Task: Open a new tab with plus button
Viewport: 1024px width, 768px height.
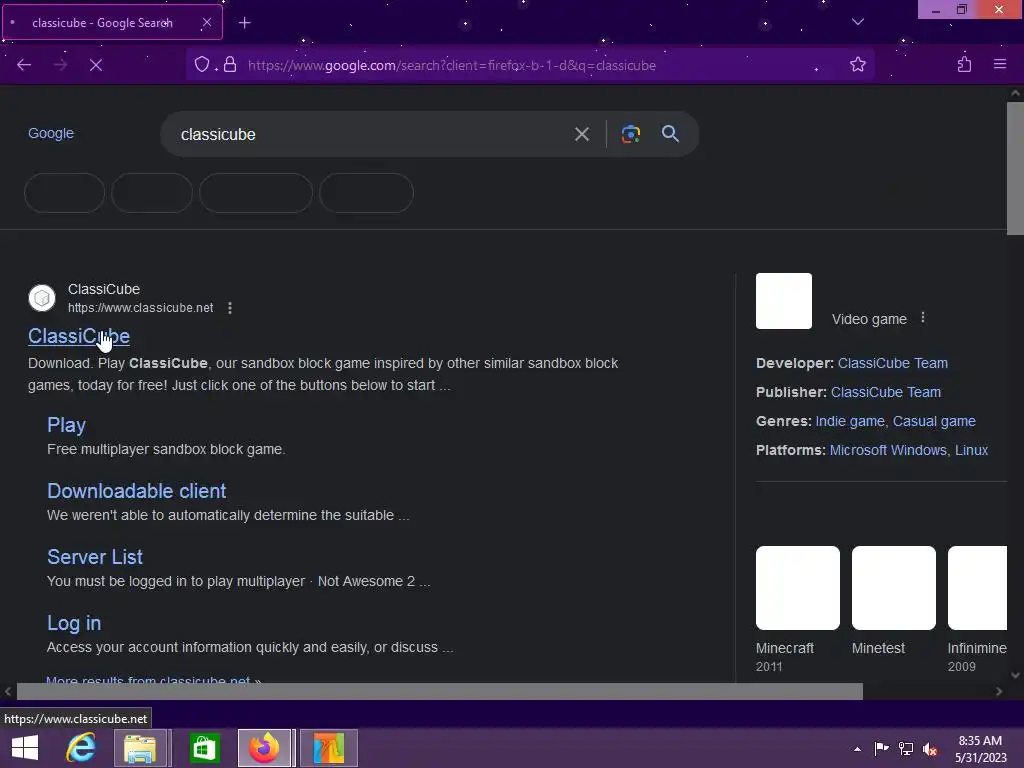Action: tap(244, 23)
